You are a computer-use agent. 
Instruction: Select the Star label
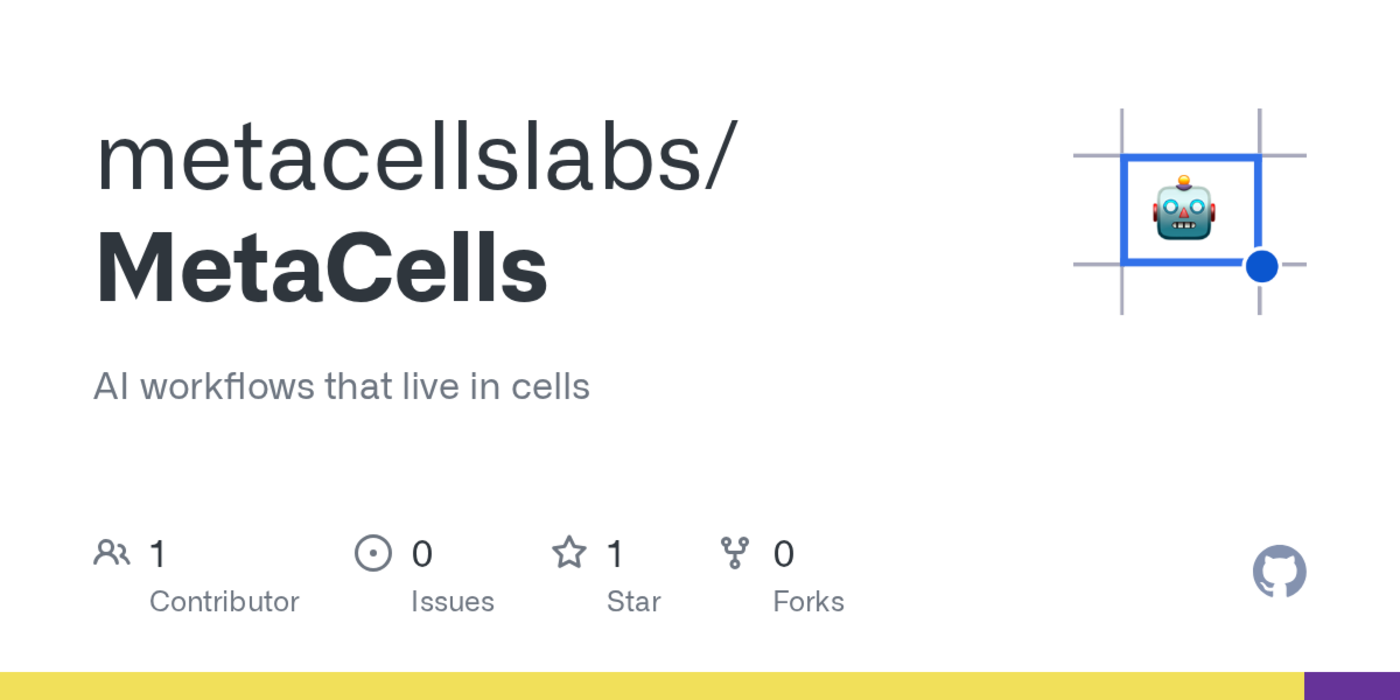click(x=633, y=602)
